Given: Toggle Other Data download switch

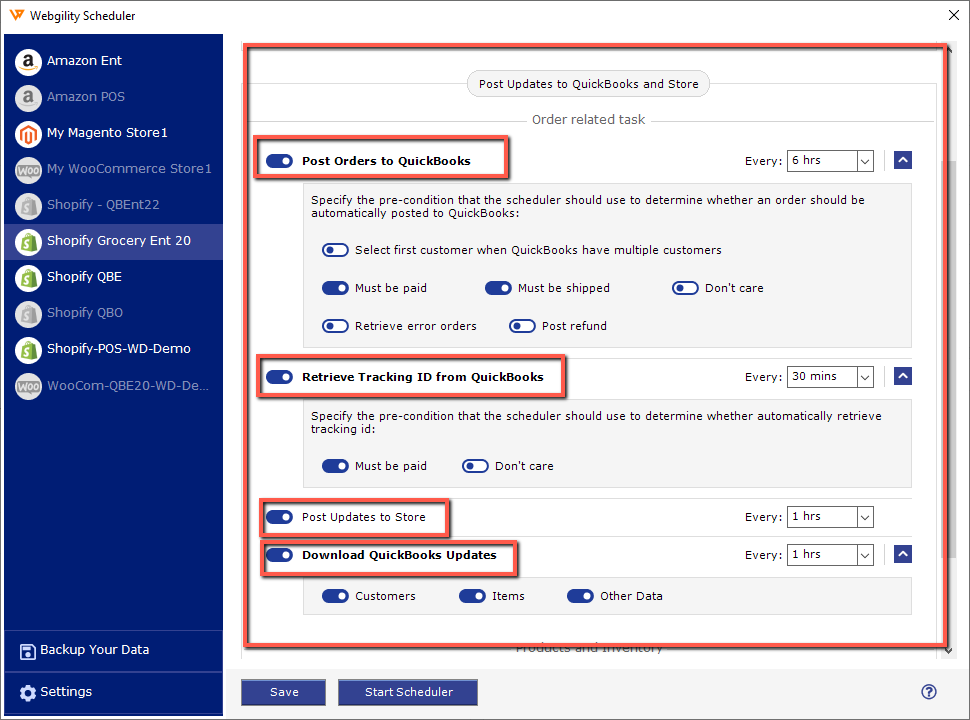Looking at the screenshot, I should 580,596.
